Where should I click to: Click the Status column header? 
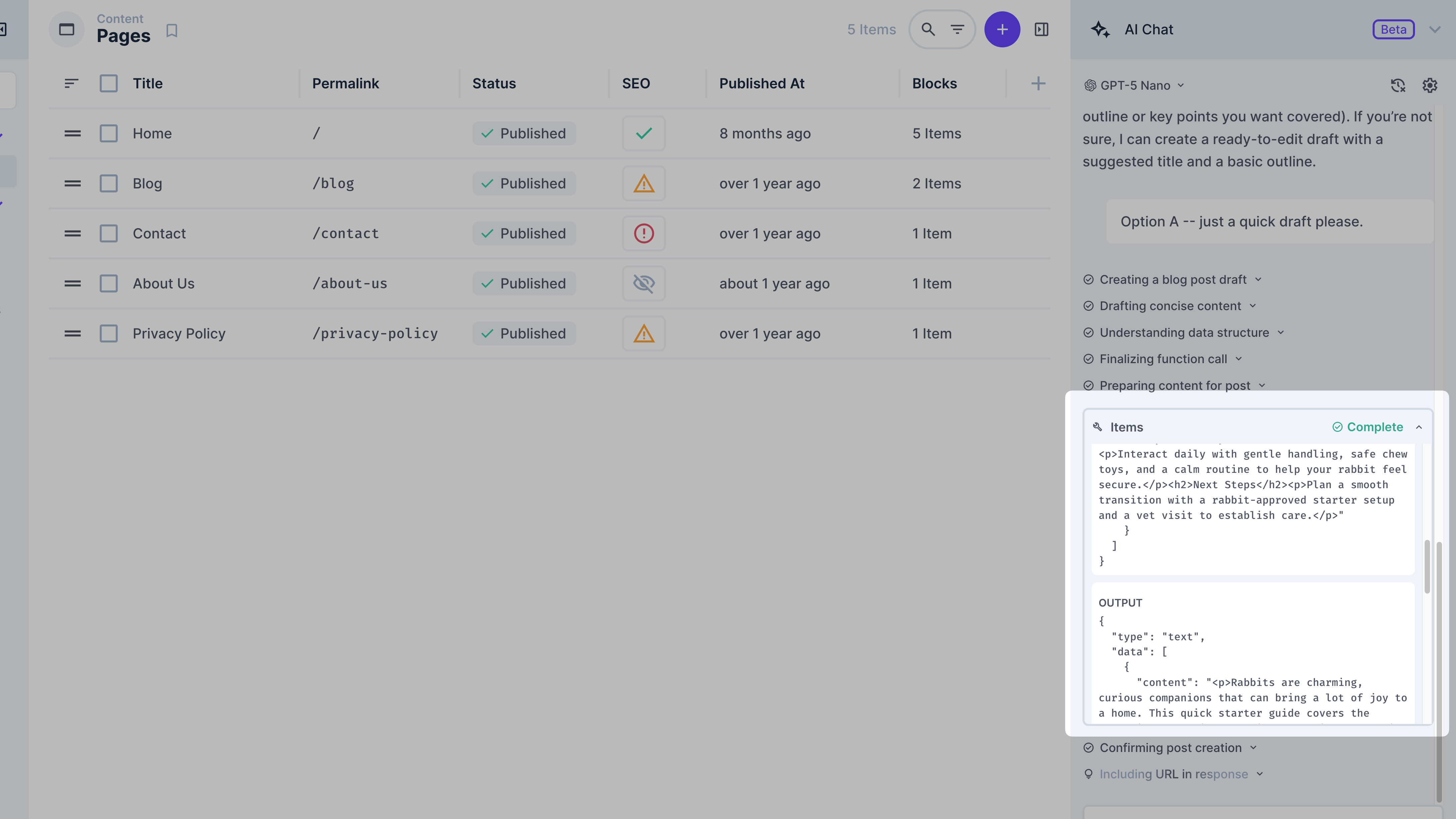coord(494,83)
